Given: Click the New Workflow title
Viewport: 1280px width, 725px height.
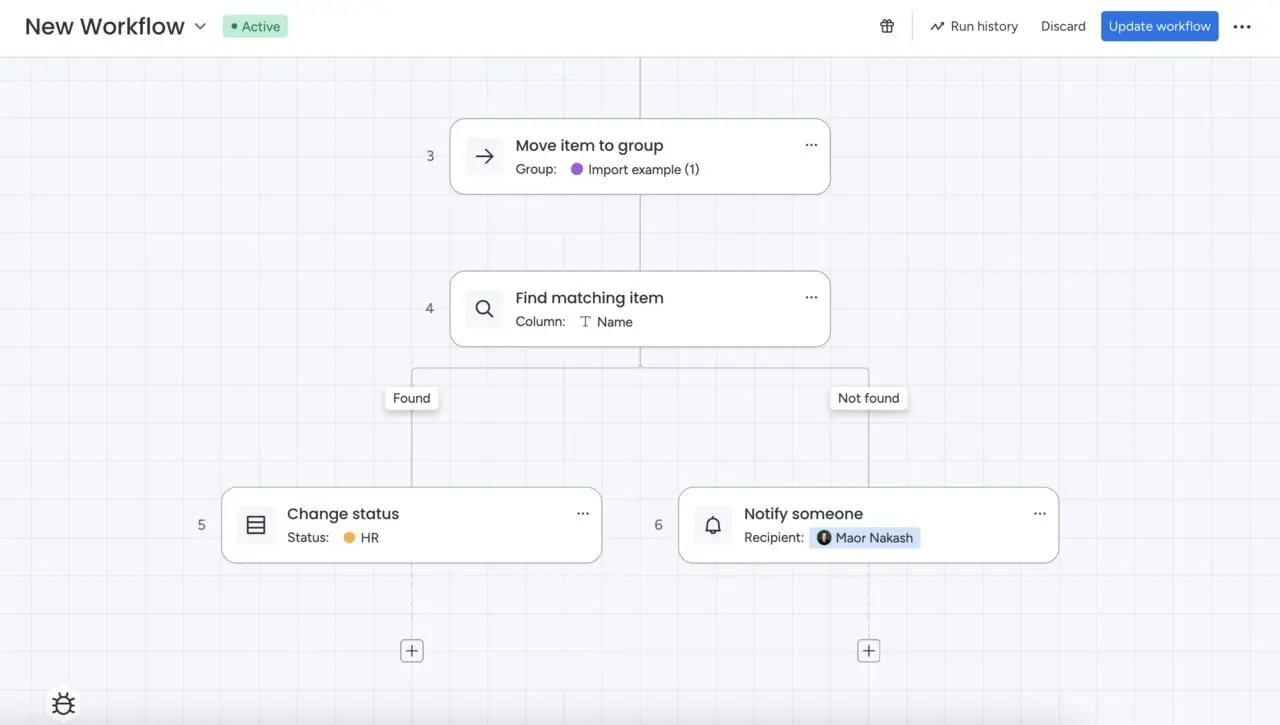Looking at the screenshot, I should click(105, 27).
